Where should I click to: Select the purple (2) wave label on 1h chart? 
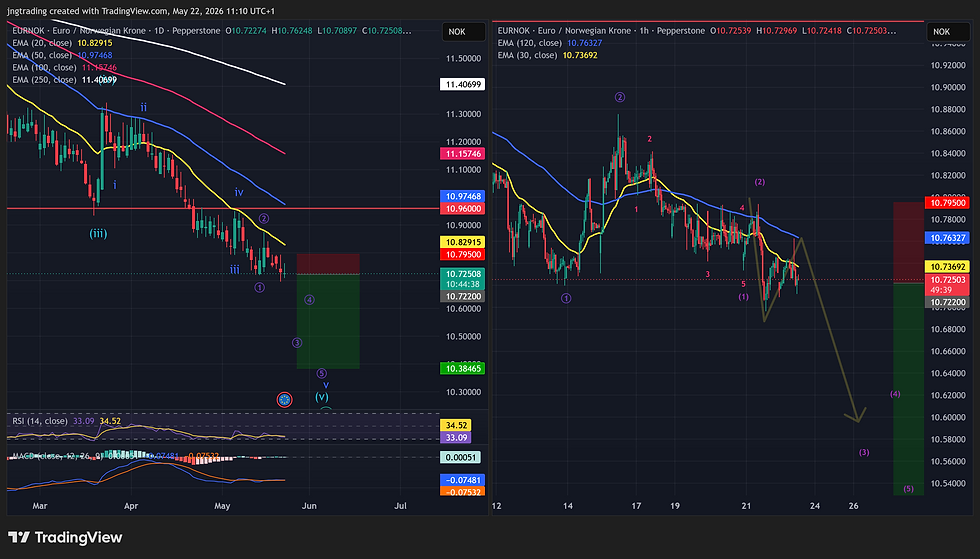pyautogui.click(x=759, y=182)
